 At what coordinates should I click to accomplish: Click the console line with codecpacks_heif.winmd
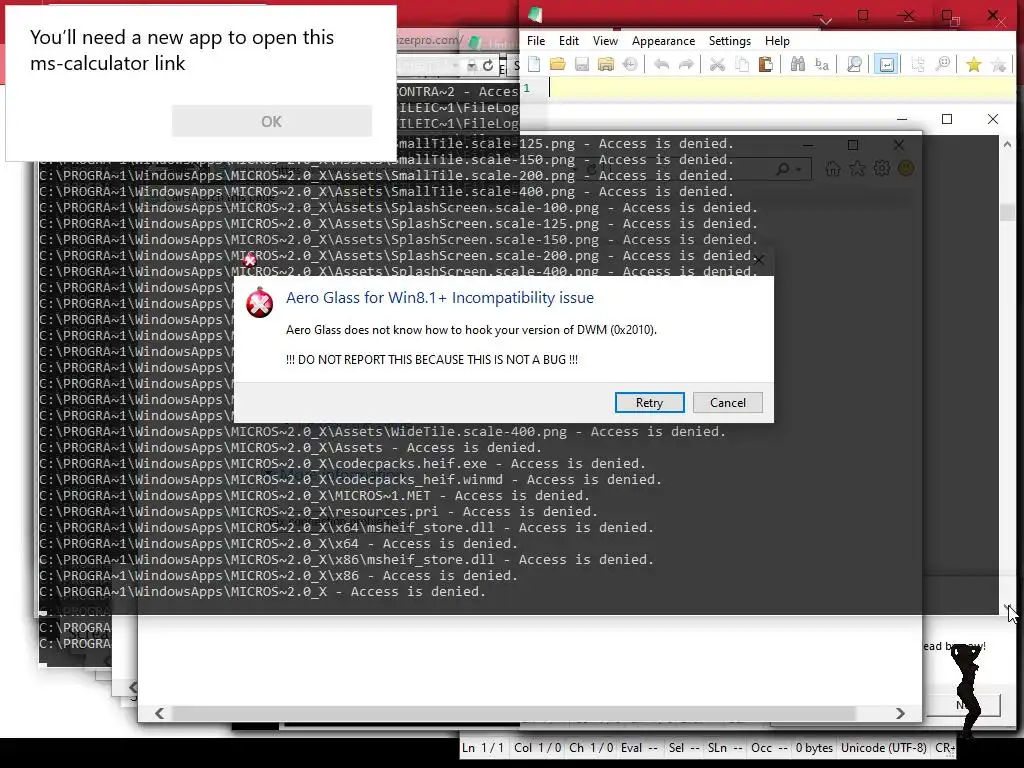pos(350,479)
